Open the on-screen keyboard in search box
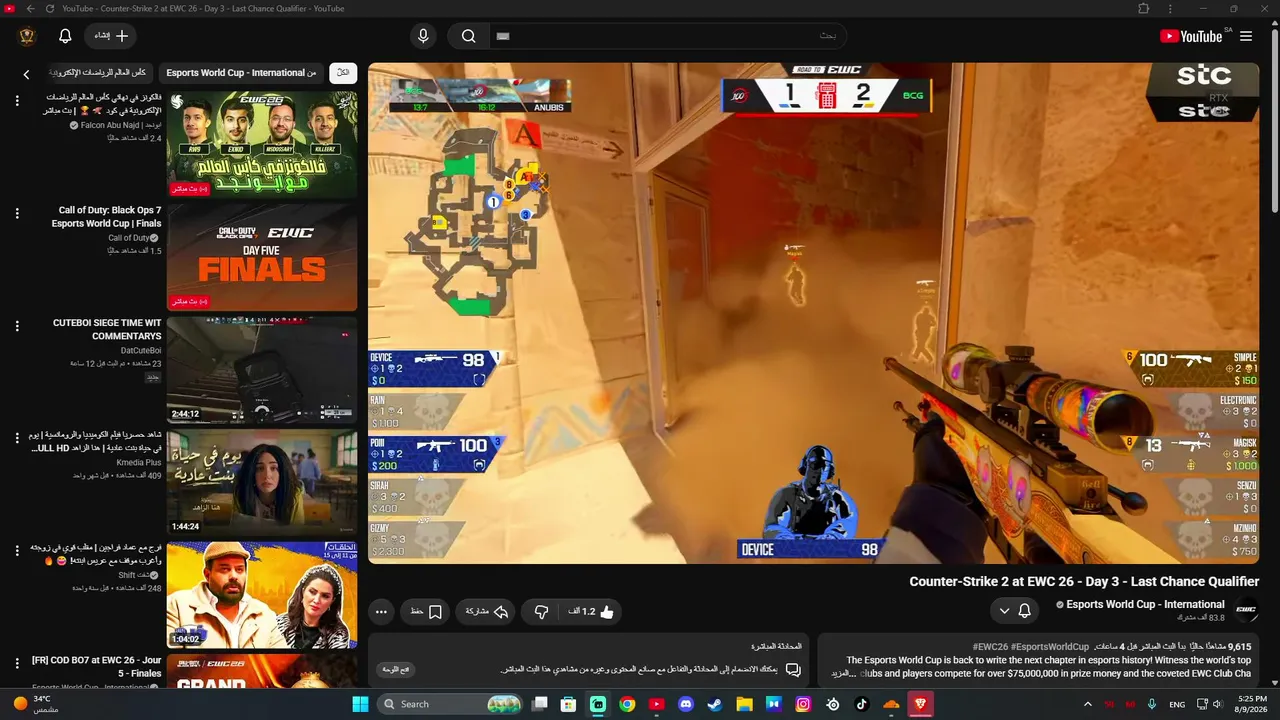The width and height of the screenshot is (1280, 720). pos(503,36)
